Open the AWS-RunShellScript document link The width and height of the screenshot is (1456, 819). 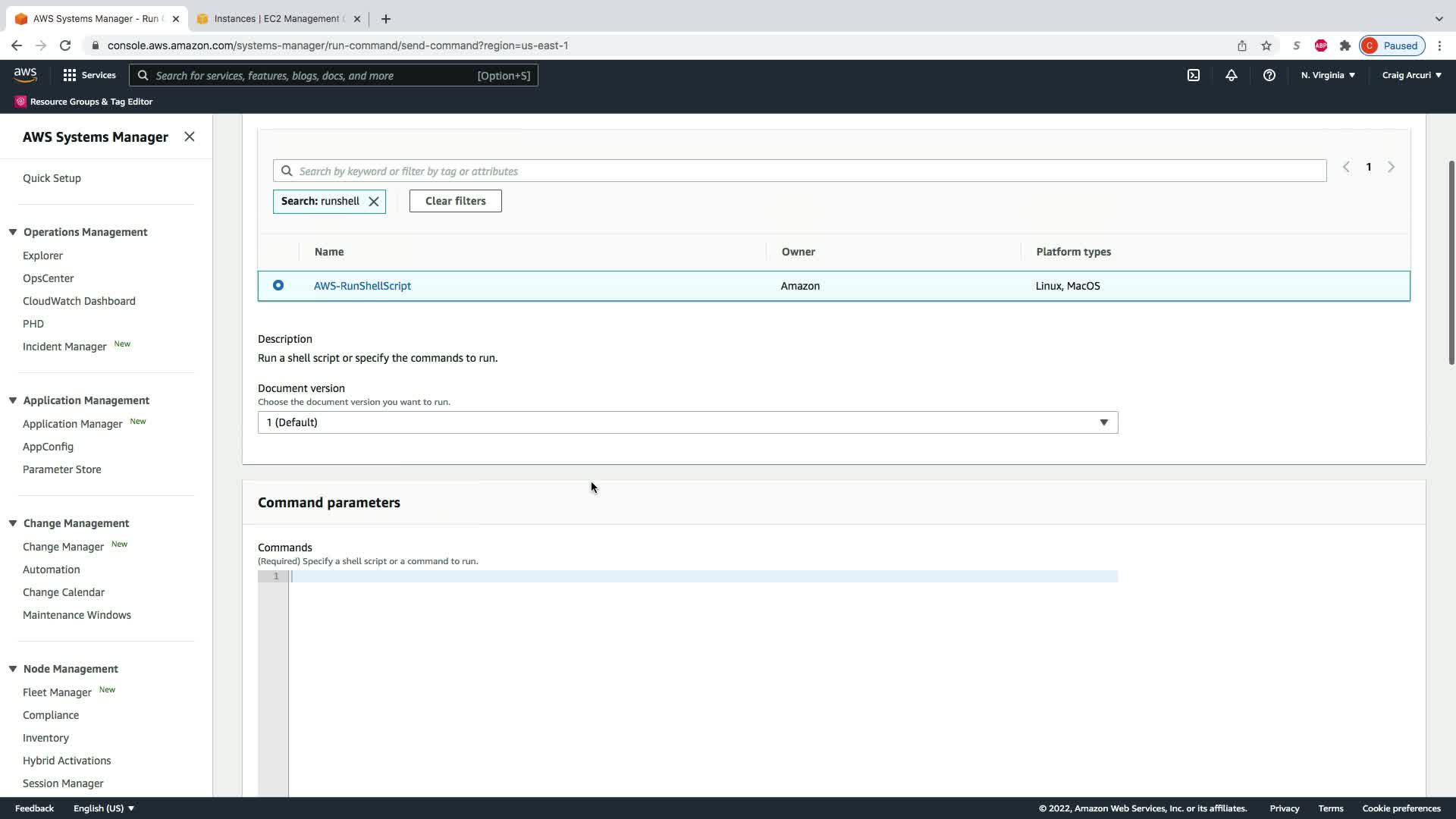point(362,286)
